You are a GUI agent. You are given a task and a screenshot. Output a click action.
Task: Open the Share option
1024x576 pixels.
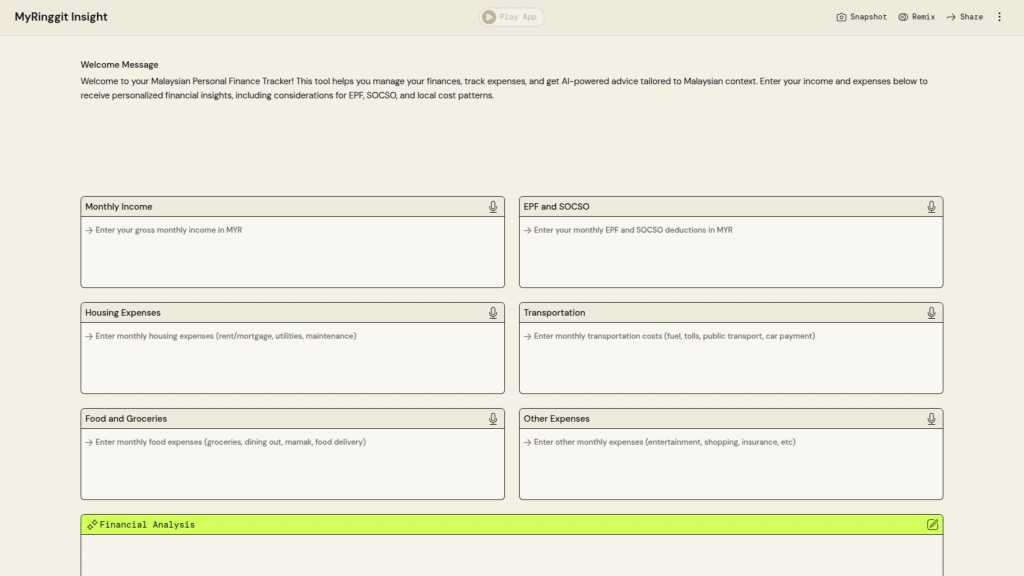964,17
